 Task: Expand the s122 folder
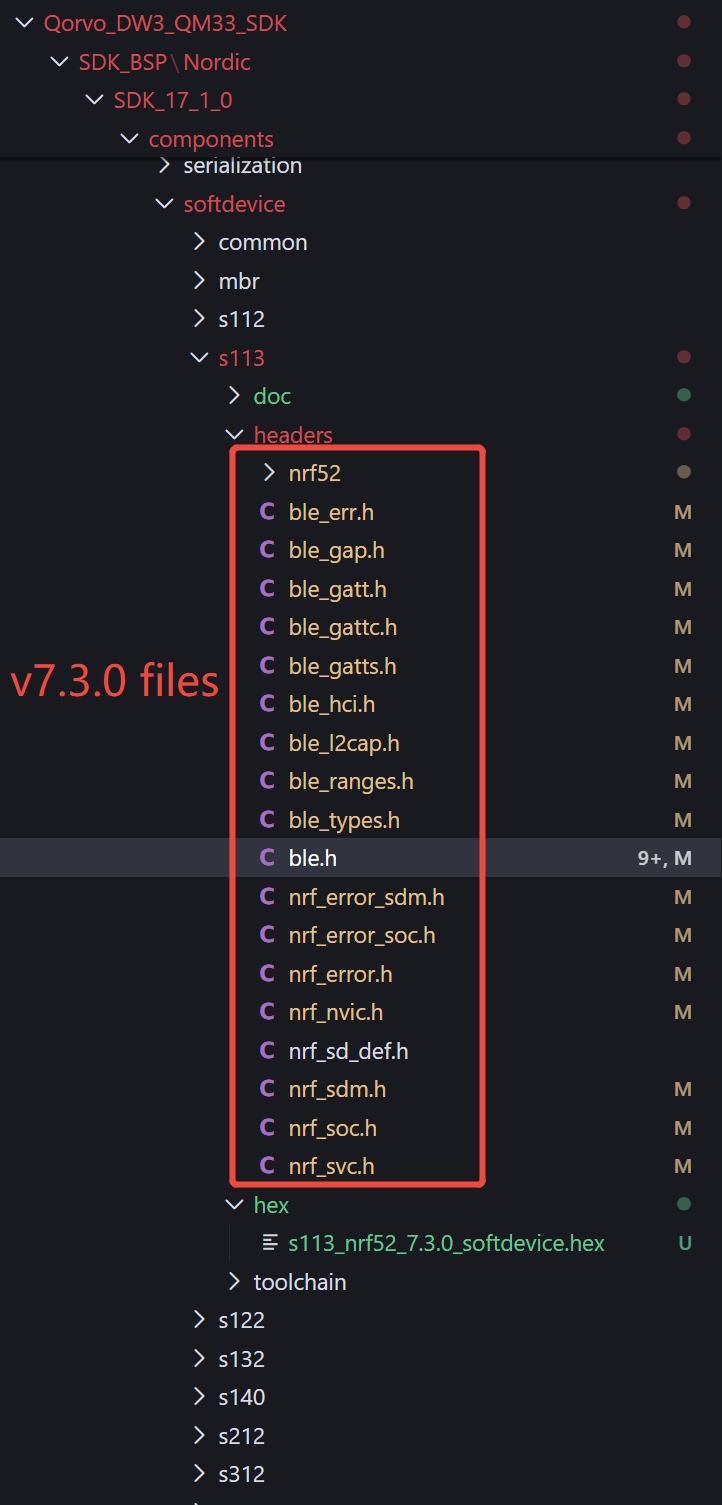click(x=199, y=1320)
